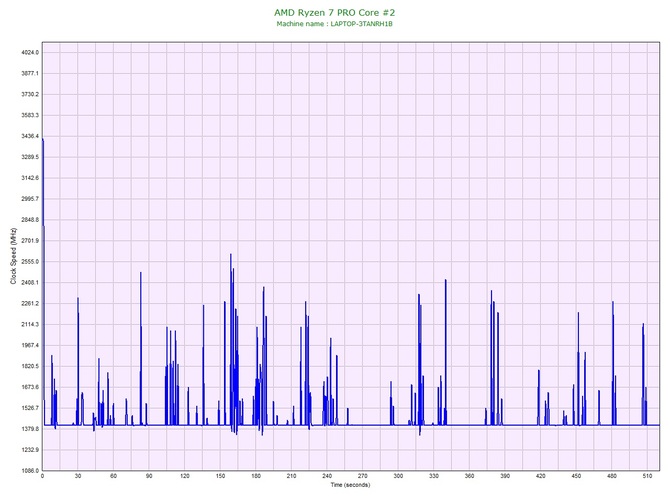Click the 300 seconds tick label
The image size is (670, 502).
(x=398, y=476)
